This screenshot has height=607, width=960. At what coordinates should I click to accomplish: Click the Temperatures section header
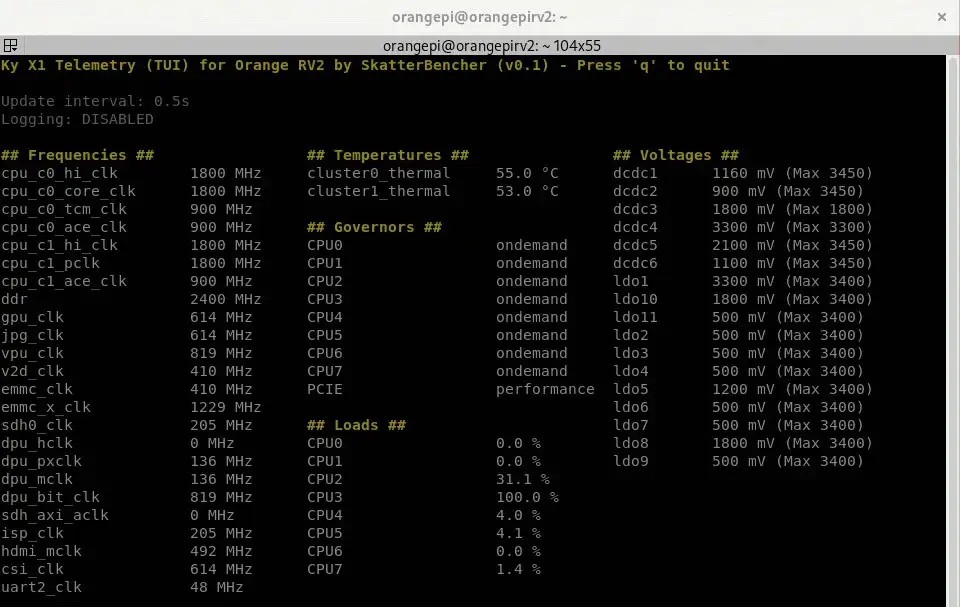pyautogui.click(x=387, y=155)
